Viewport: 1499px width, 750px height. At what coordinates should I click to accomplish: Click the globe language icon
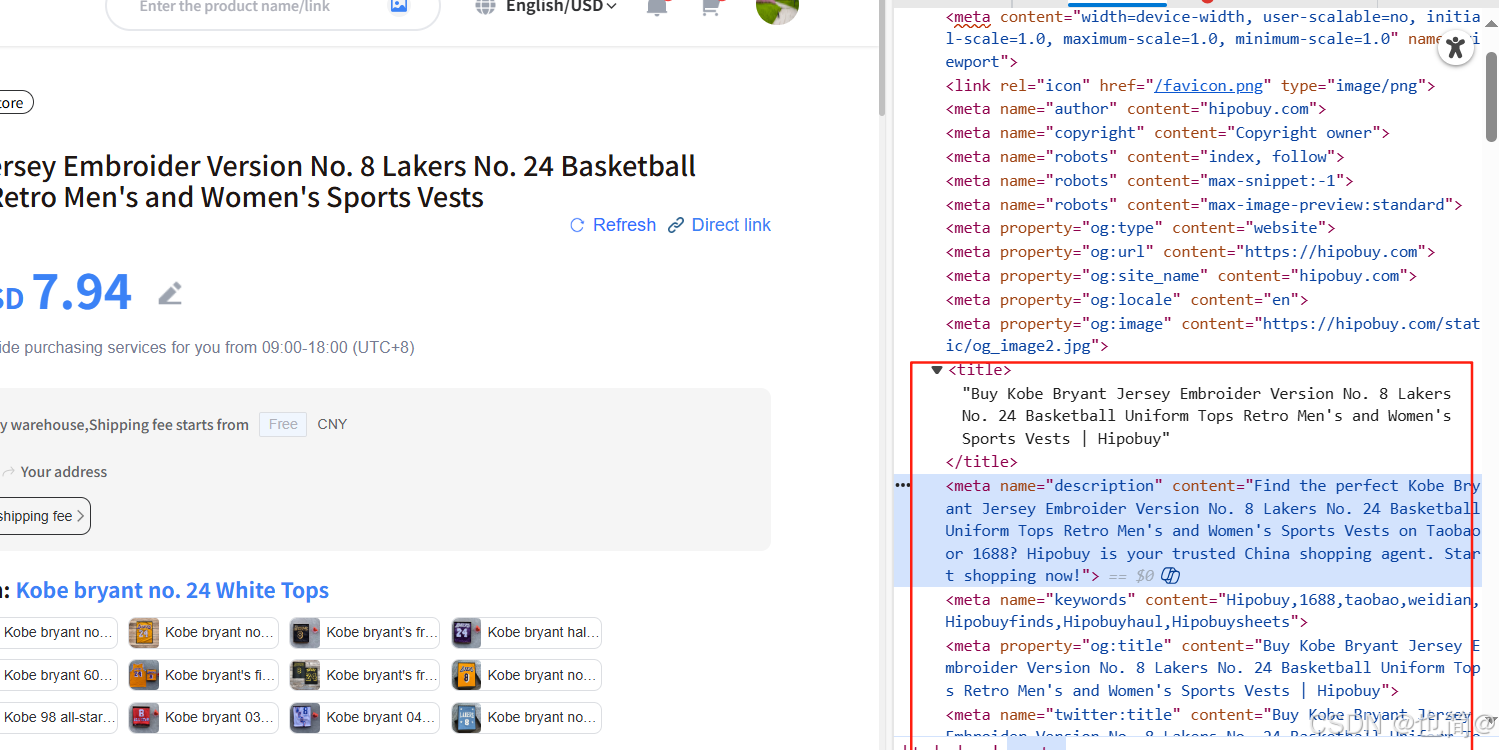485,7
